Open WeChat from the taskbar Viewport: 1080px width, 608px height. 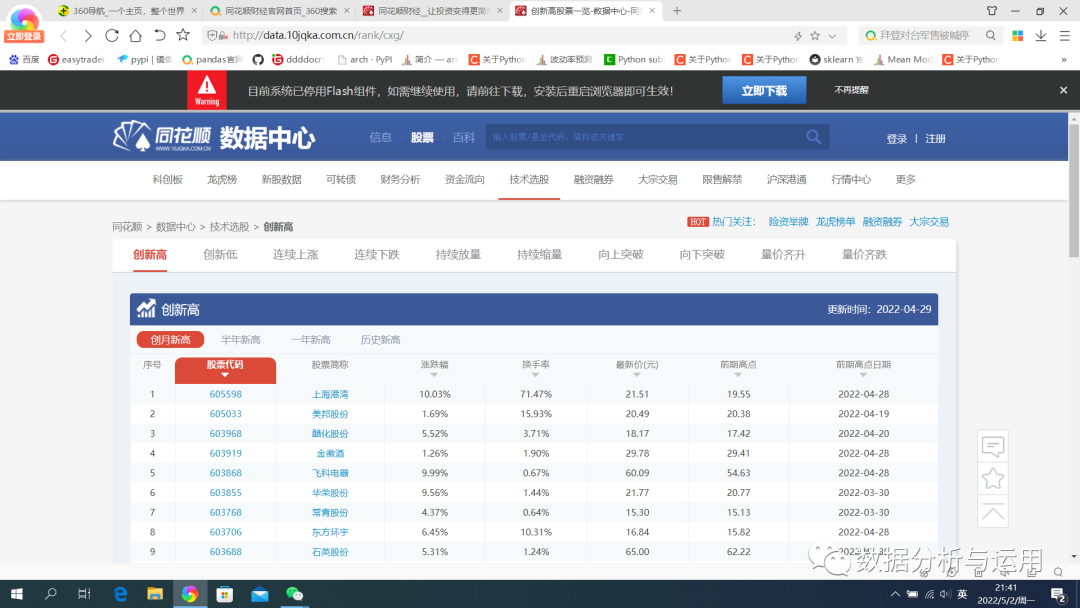click(x=294, y=594)
